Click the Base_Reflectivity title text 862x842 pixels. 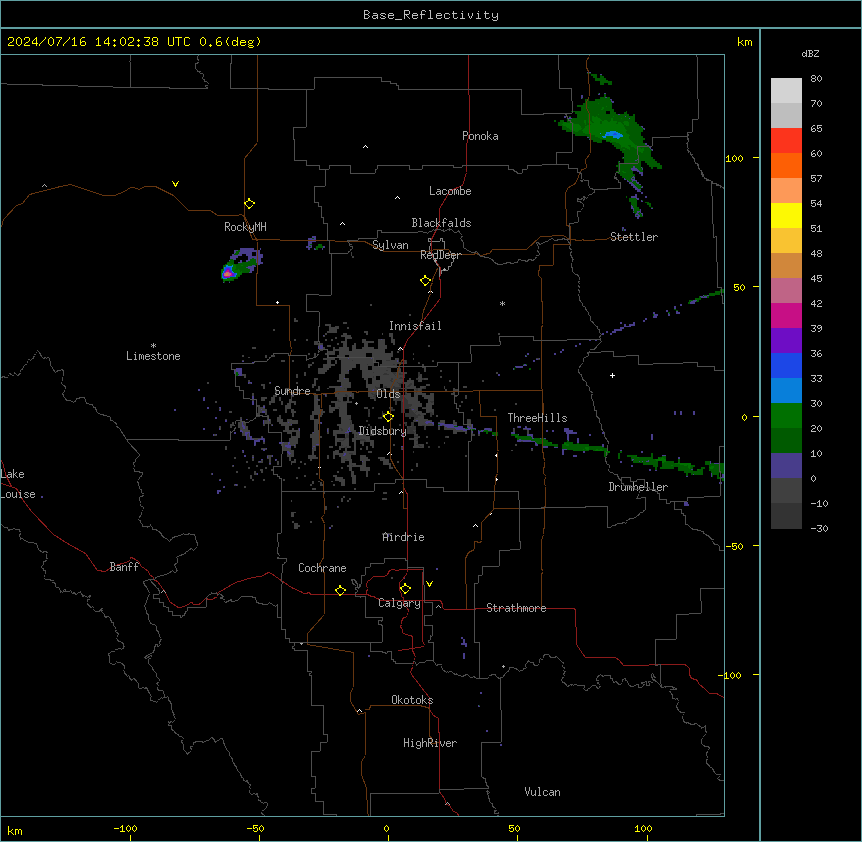click(430, 15)
